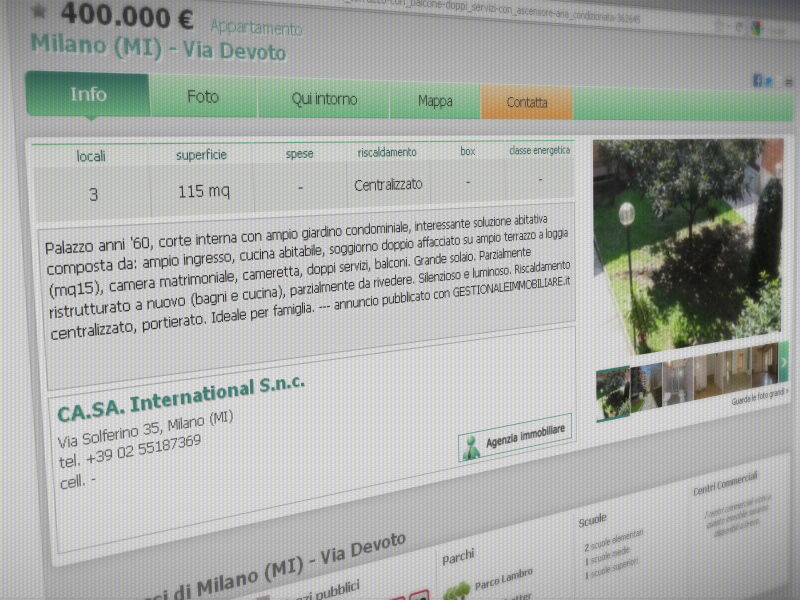Image resolution: width=800 pixels, height=600 pixels.
Task: Open the orange Contatta tab
Action: tap(527, 103)
